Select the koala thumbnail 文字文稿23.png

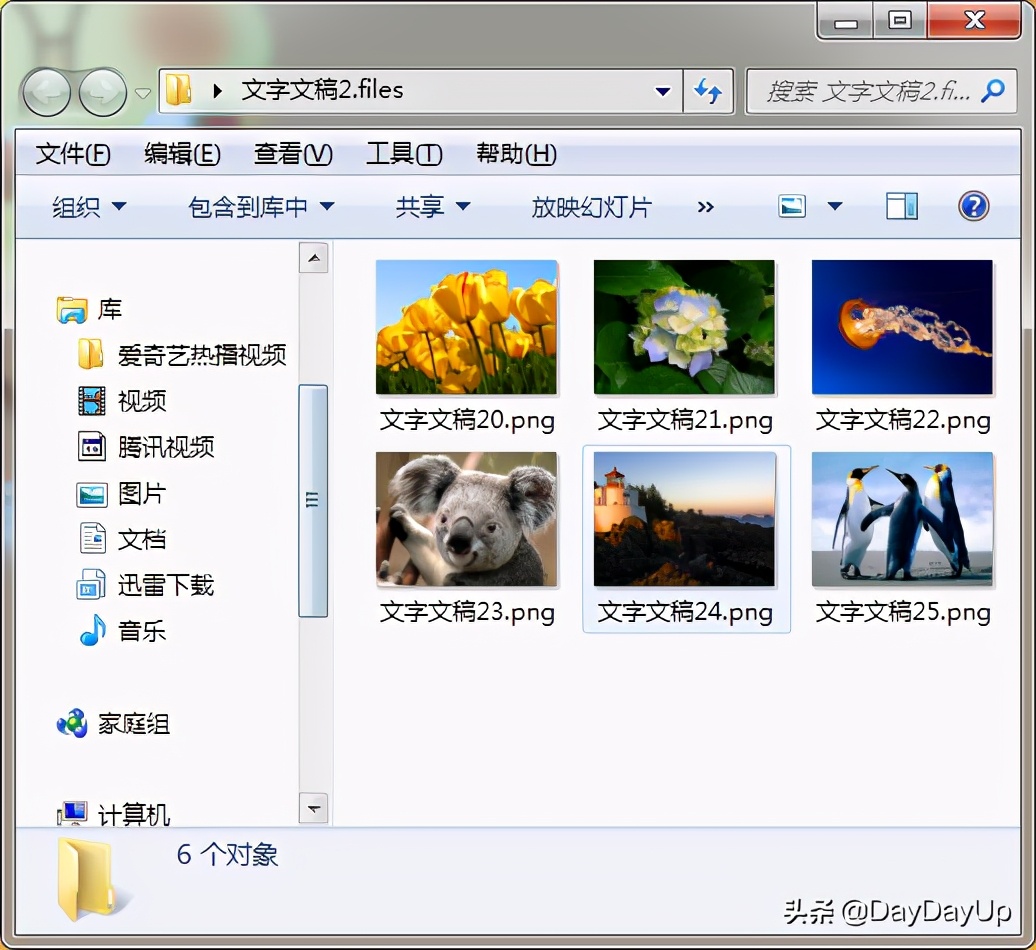[466, 538]
